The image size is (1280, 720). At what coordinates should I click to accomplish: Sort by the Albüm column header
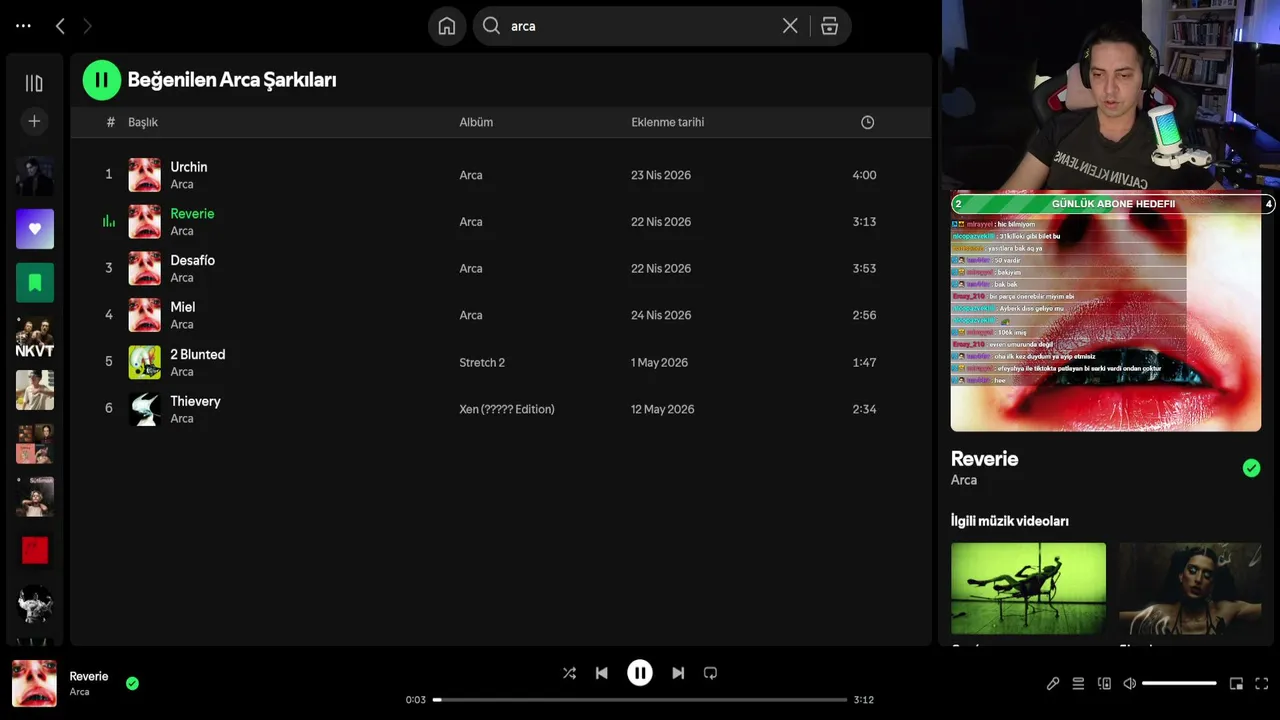(x=476, y=122)
